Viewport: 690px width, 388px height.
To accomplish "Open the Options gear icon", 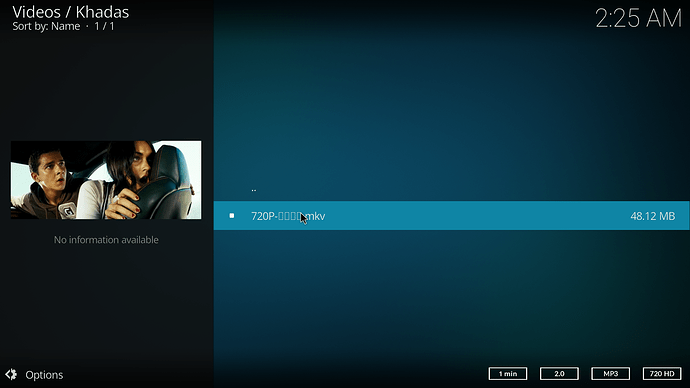I will (x=11, y=374).
